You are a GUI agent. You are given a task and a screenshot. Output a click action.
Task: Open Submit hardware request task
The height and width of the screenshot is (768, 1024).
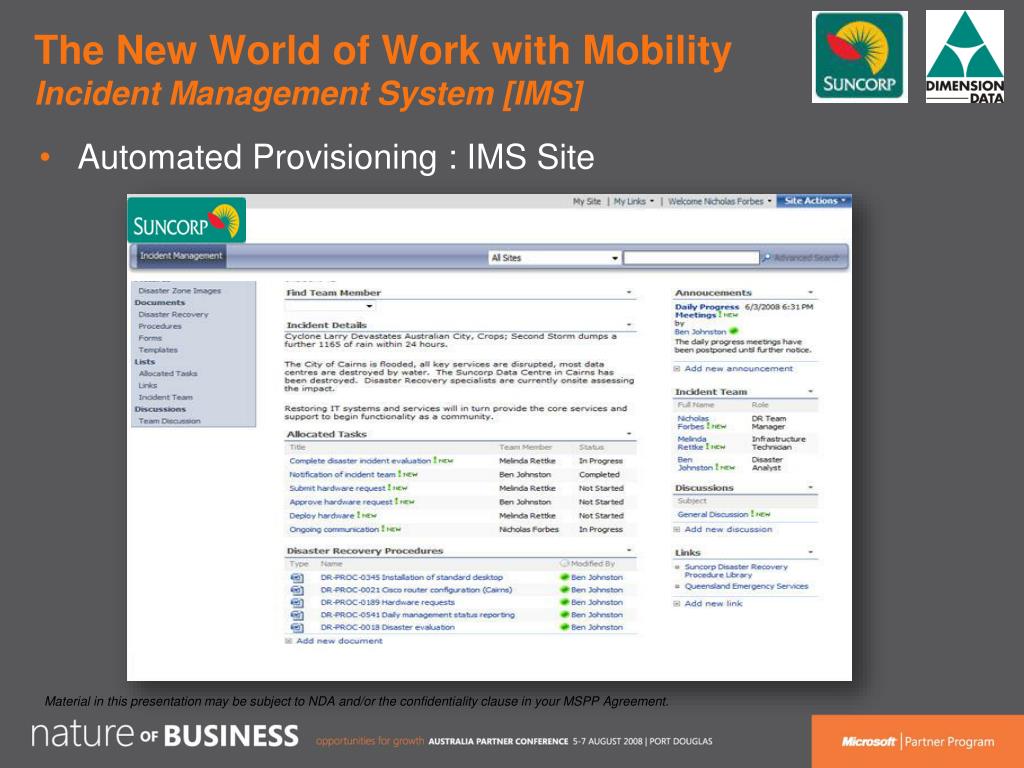pos(338,488)
